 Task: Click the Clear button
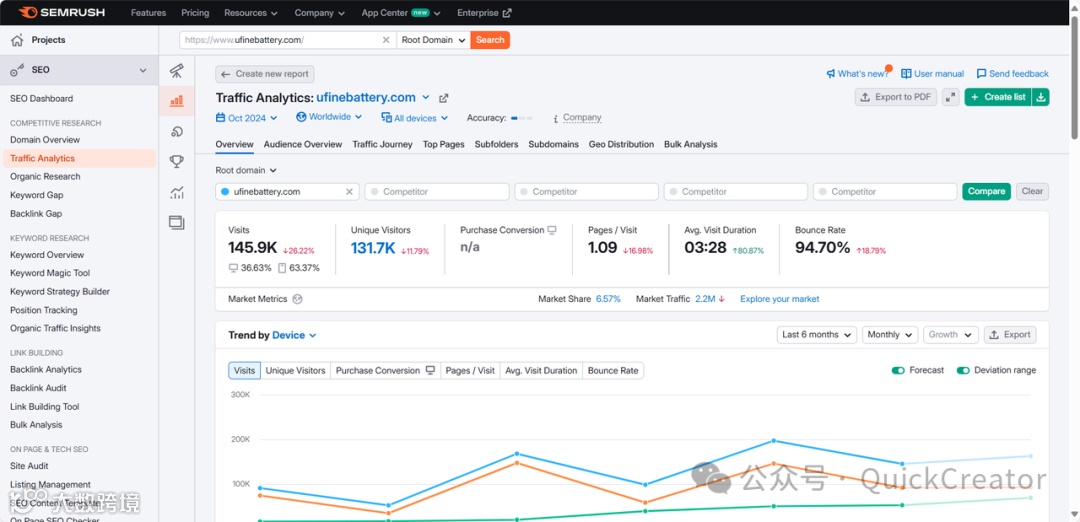click(1032, 191)
